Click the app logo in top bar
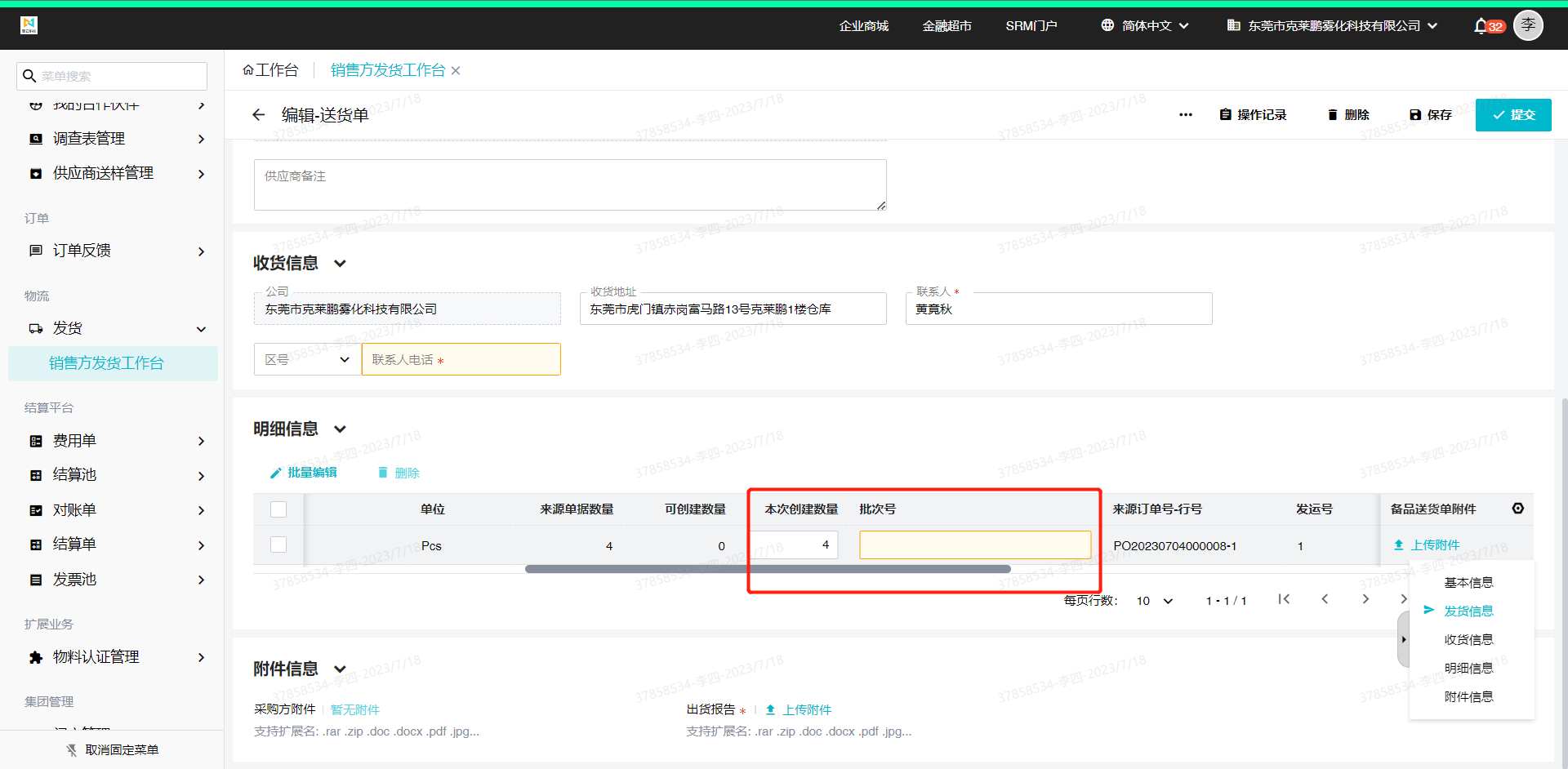This screenshot has width=1568, height=769. click(29, 25)
